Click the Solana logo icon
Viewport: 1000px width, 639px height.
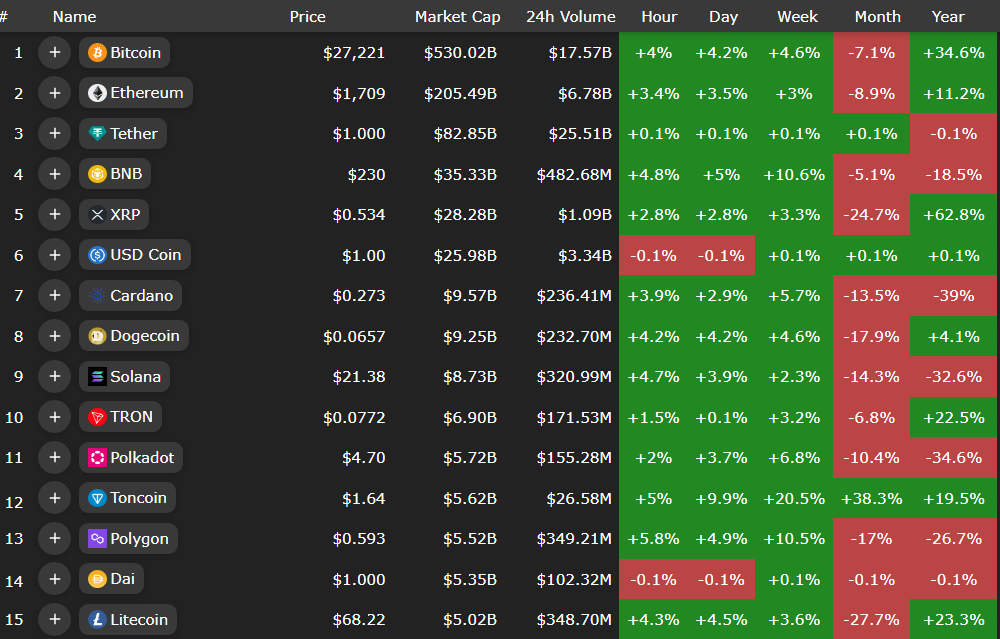pos(97,377)
